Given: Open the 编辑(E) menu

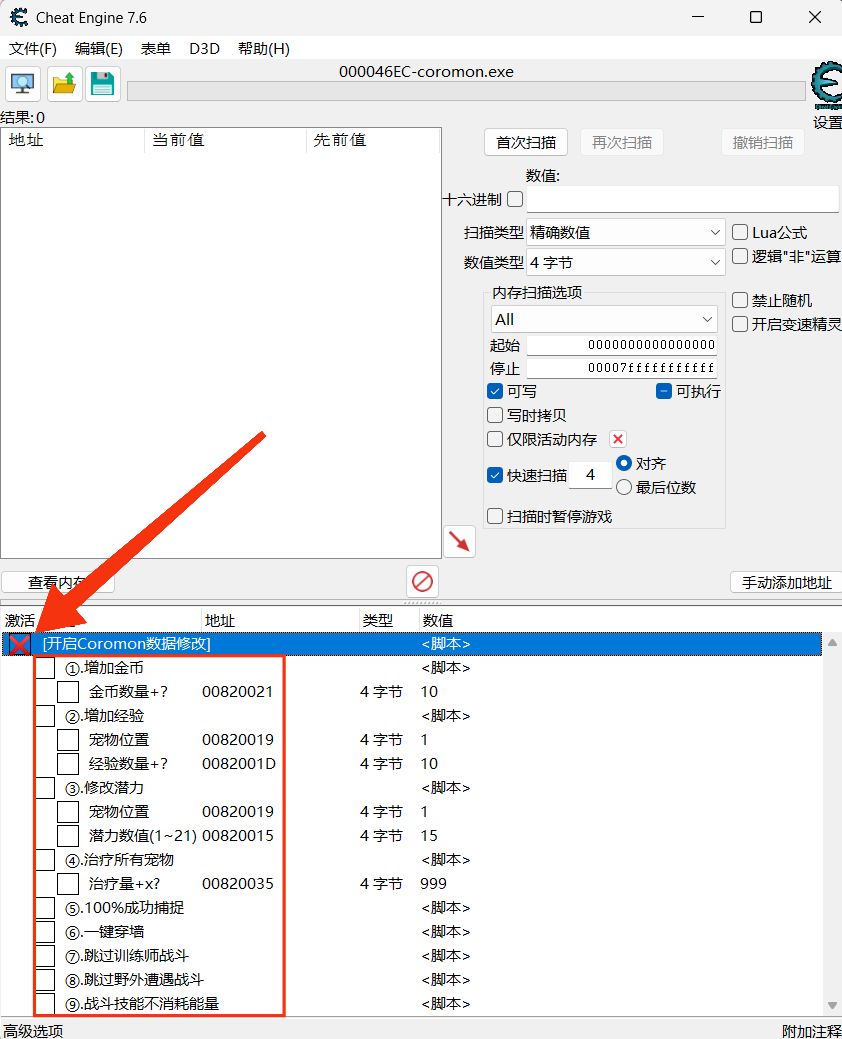Looking at the screenshot, I should [x=99, y=48].
